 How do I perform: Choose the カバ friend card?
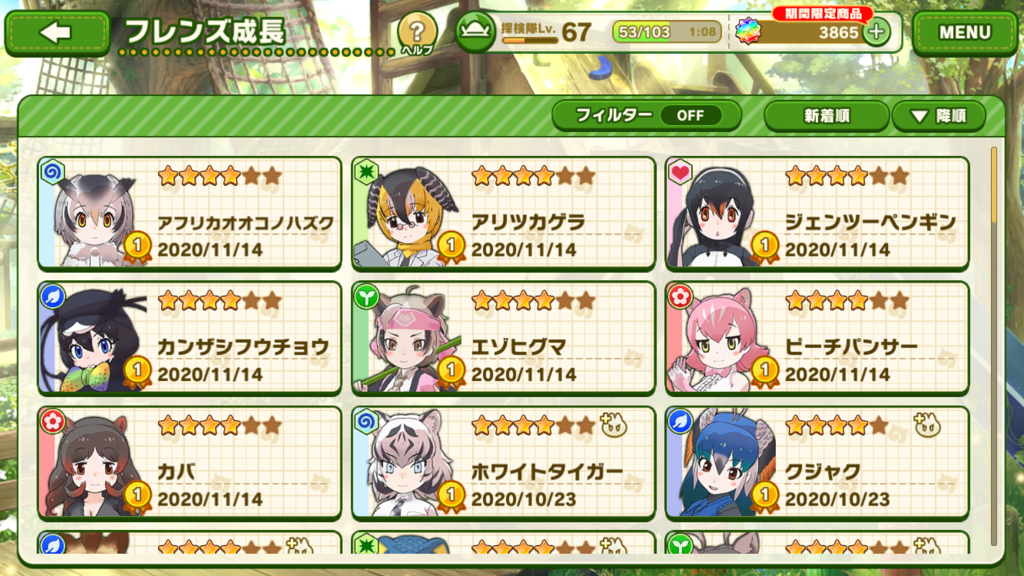[189, 463]
